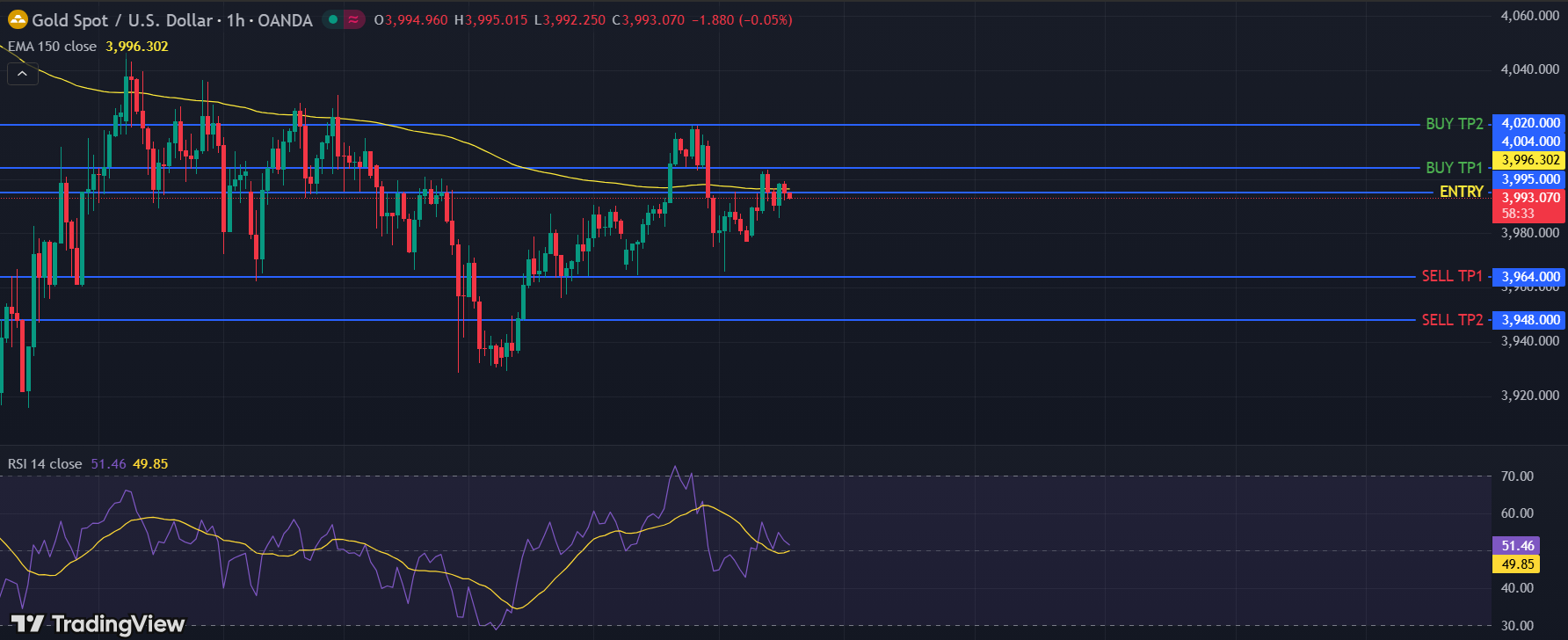
Task: Click the TradingView logo
Action: coord(98,624)
